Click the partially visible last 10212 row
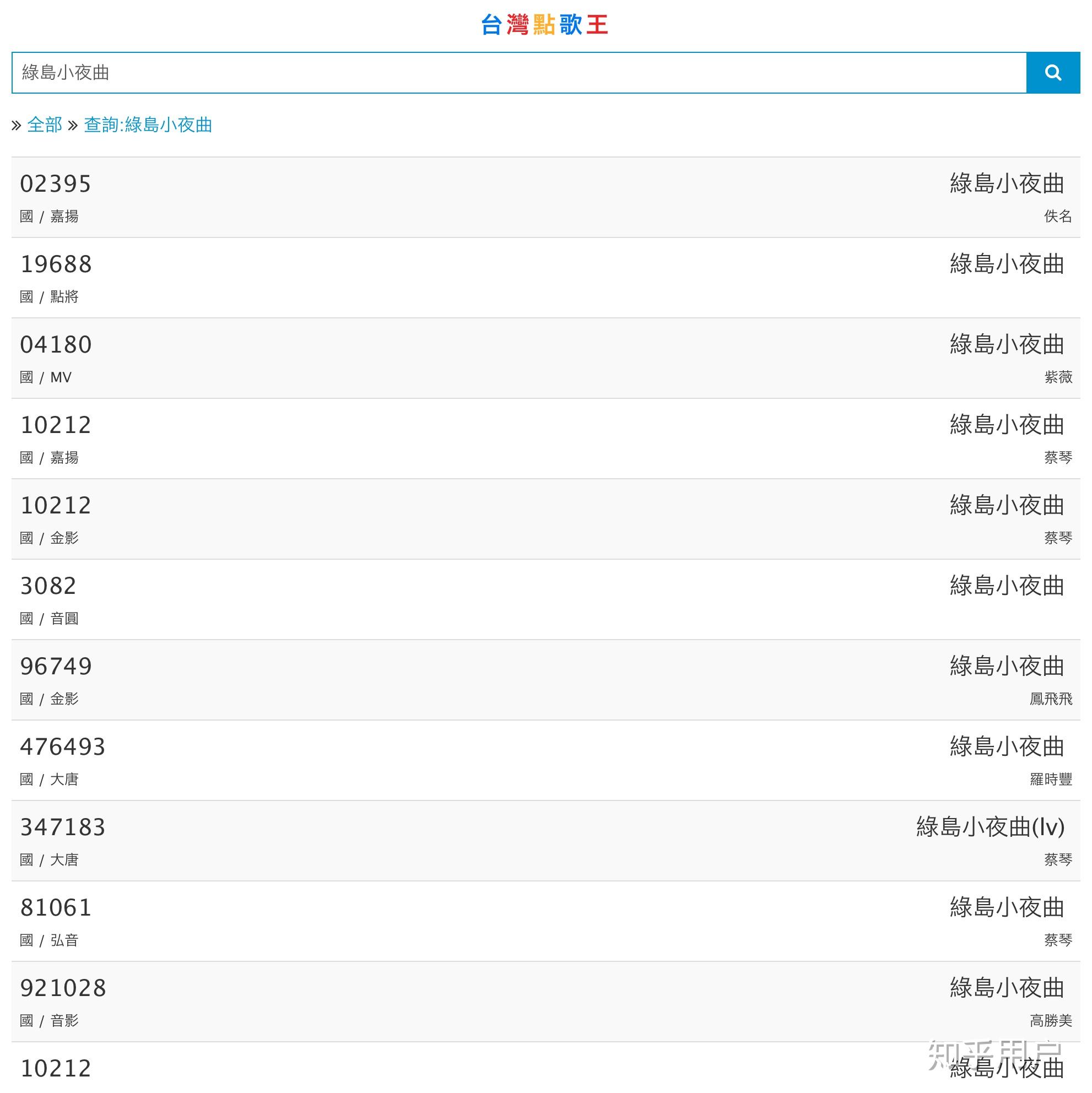 pyautogui.click(x=56, y=1068)
